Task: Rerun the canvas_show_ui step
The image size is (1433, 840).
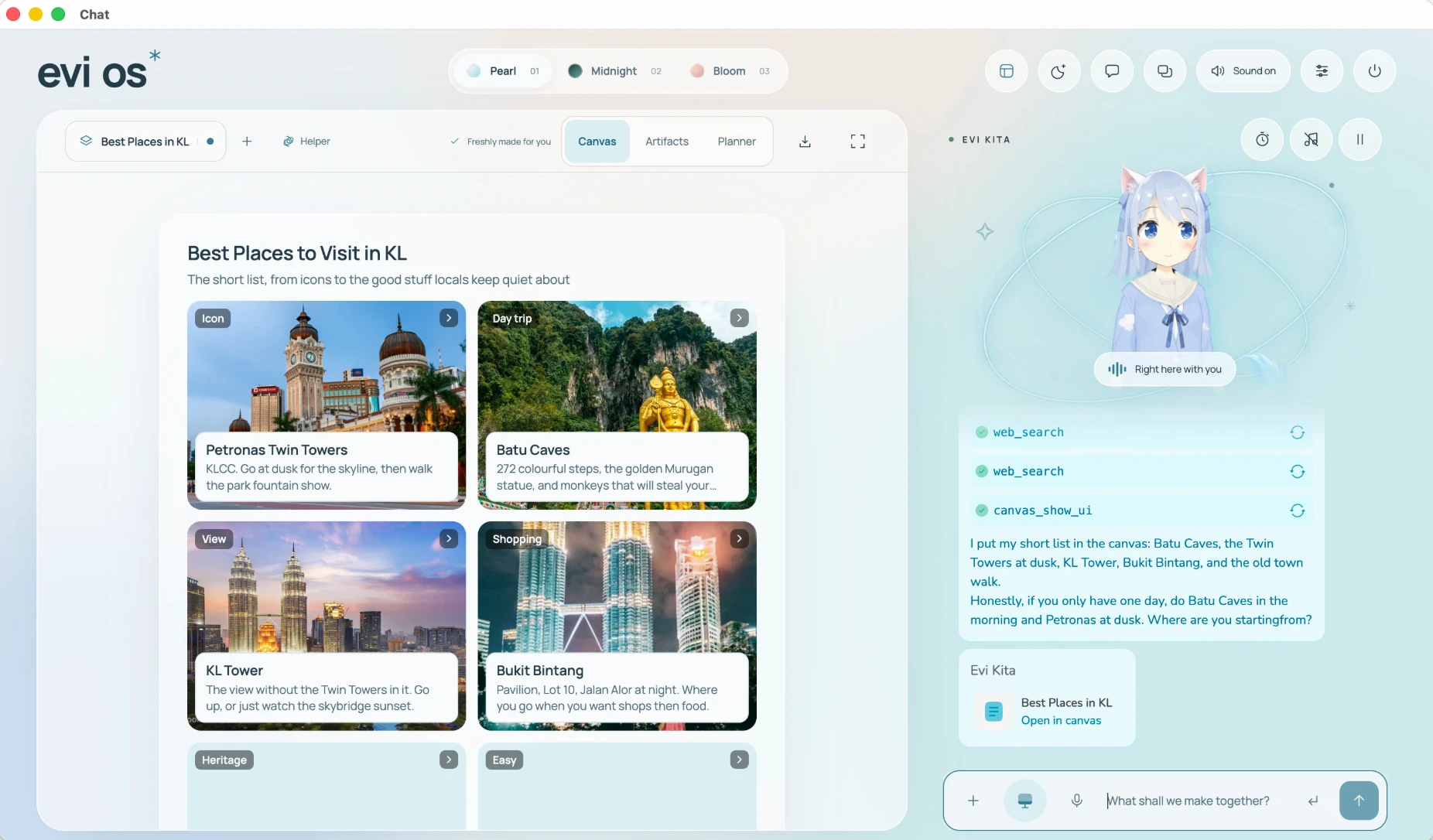Action: 1298,510
